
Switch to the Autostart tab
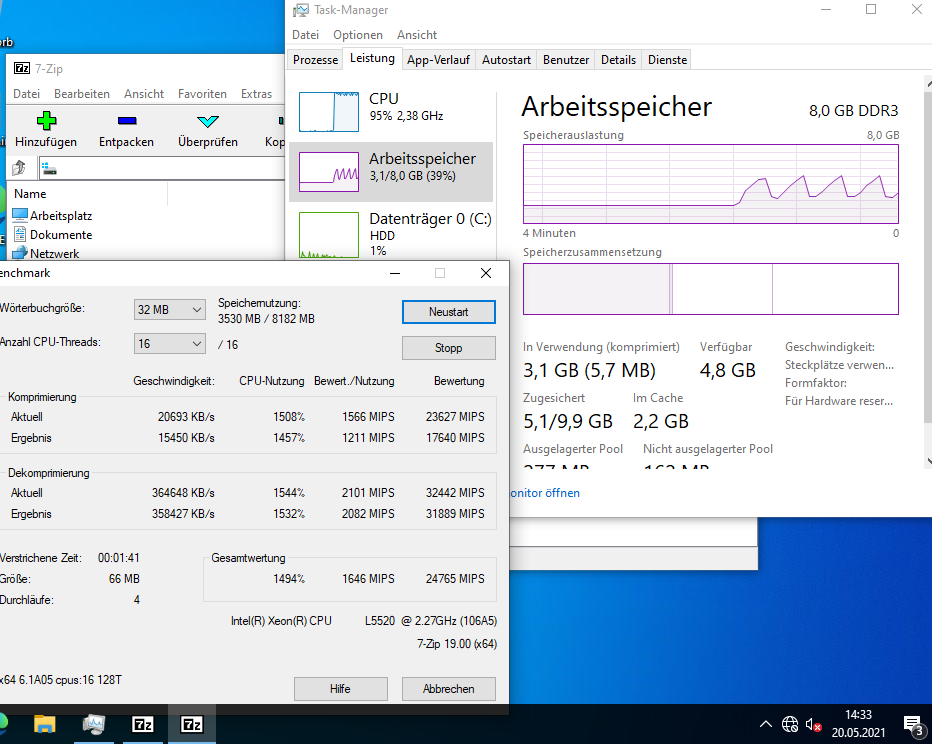tap(506, 60)
